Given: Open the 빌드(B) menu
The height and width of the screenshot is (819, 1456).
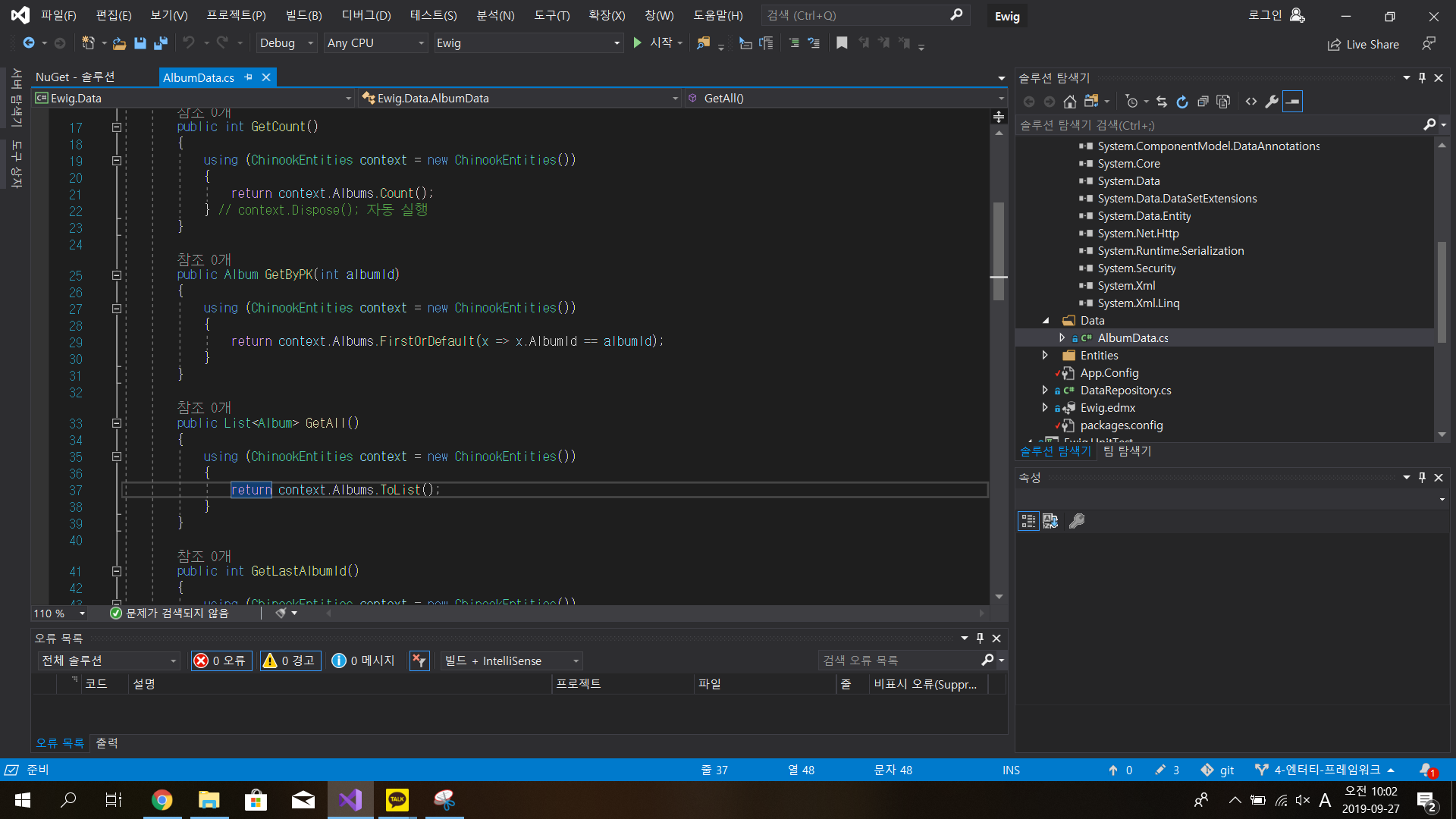Looking at the screenshot, I should click(x=303, y=15).
